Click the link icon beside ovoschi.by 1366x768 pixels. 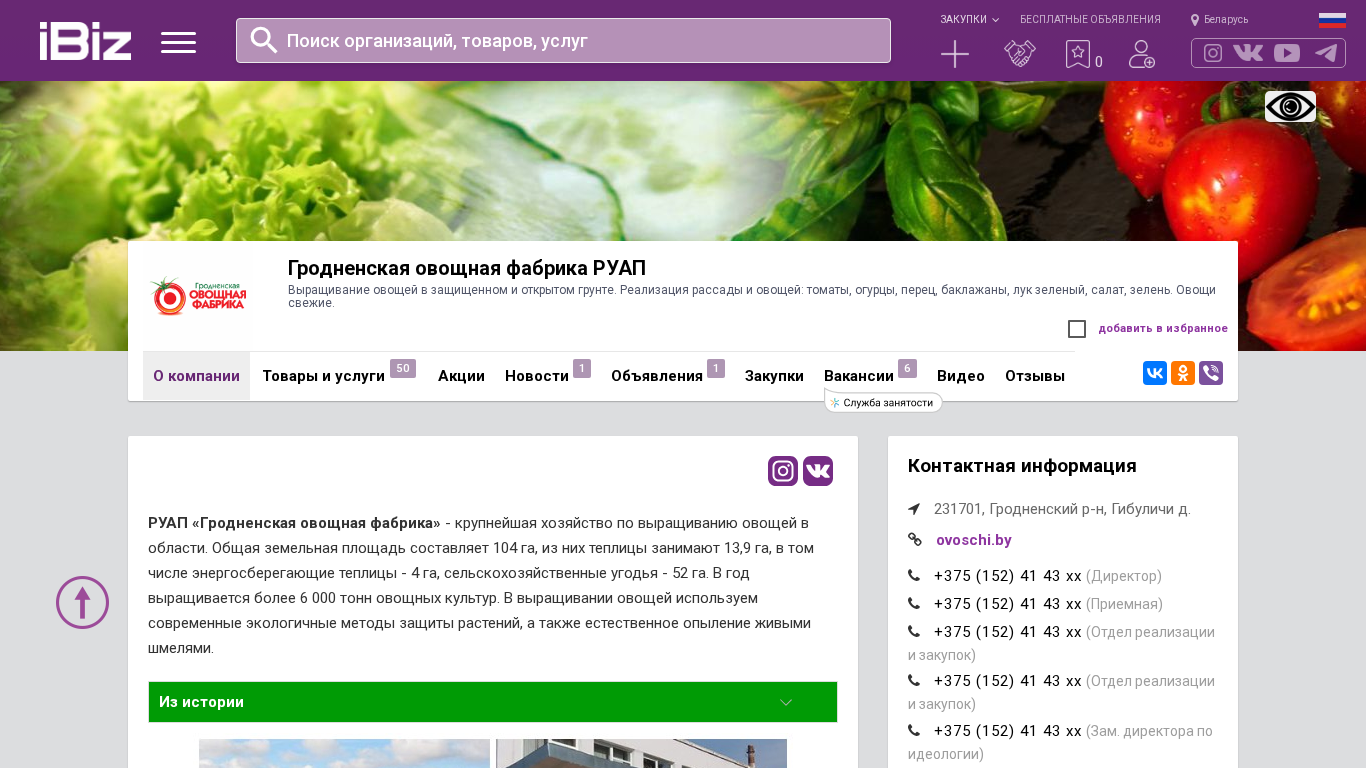(914, 539)
